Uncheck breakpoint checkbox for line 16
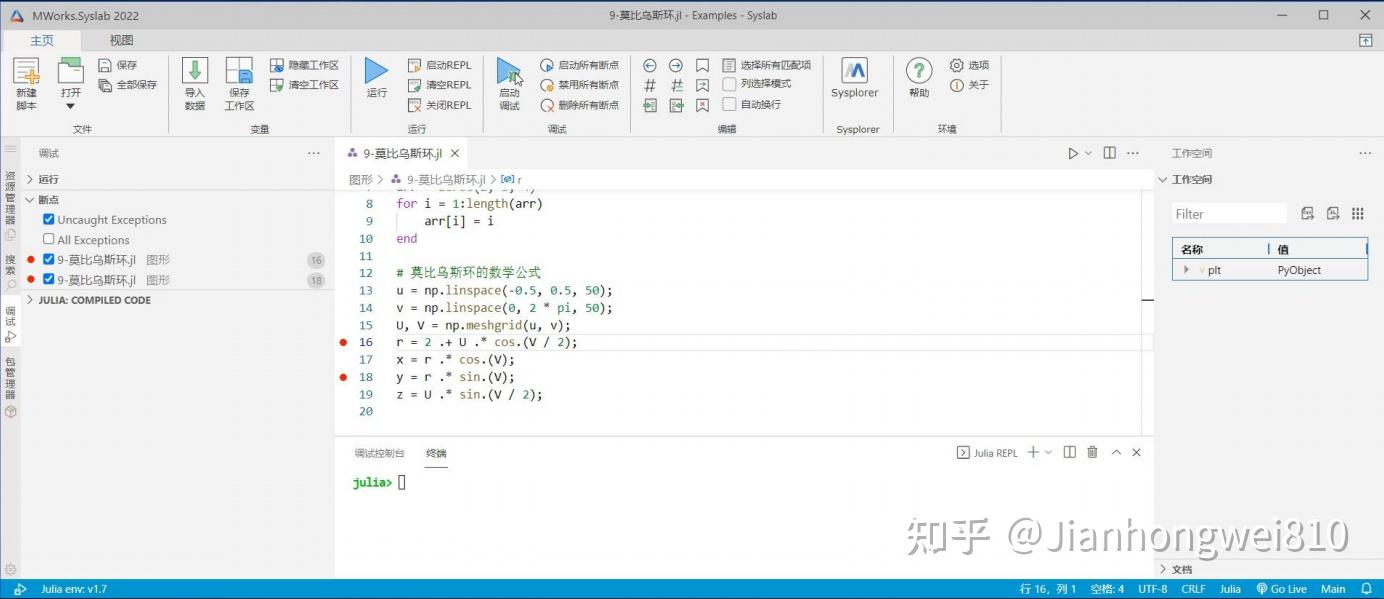 pyautogui.click(x=48, y=259)
